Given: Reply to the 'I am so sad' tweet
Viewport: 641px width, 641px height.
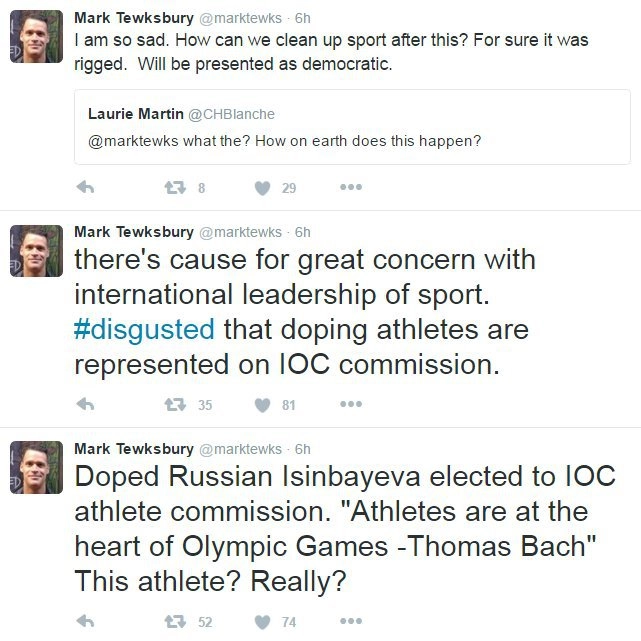Looking at the screenshot, I should click(x=86, y=187).
